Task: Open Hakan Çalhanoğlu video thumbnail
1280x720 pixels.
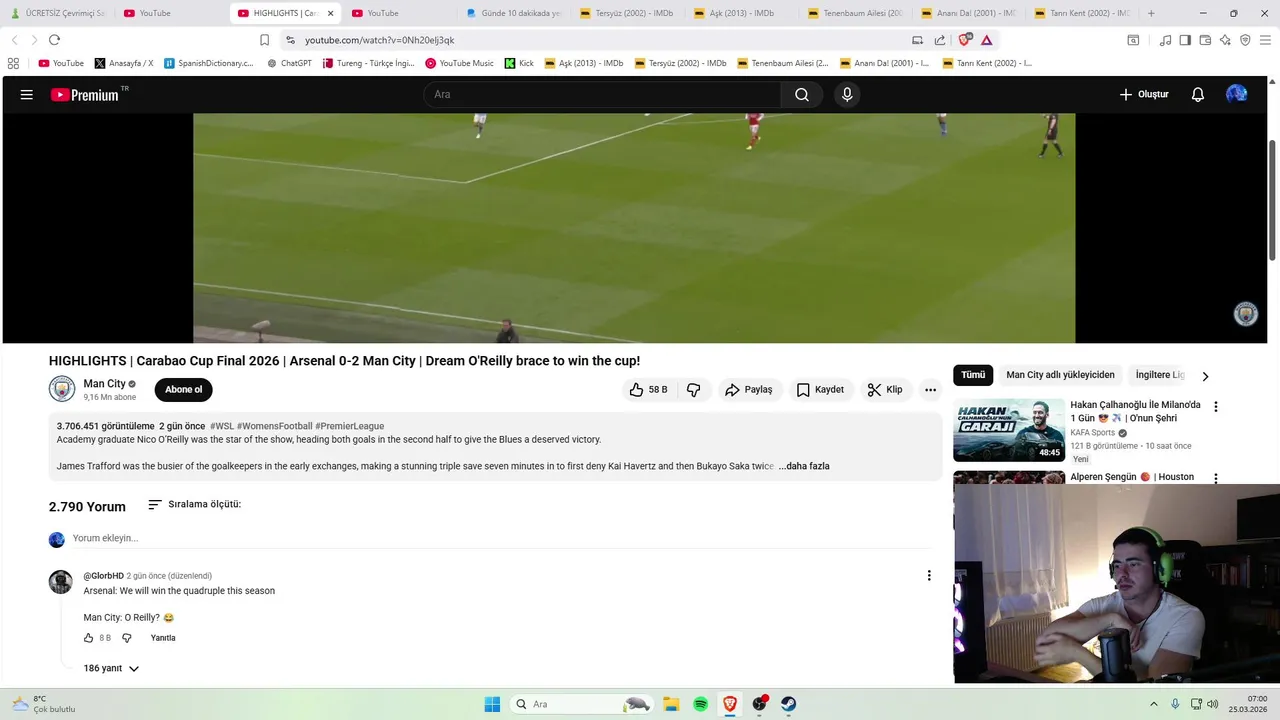Action: point(1008,430)
